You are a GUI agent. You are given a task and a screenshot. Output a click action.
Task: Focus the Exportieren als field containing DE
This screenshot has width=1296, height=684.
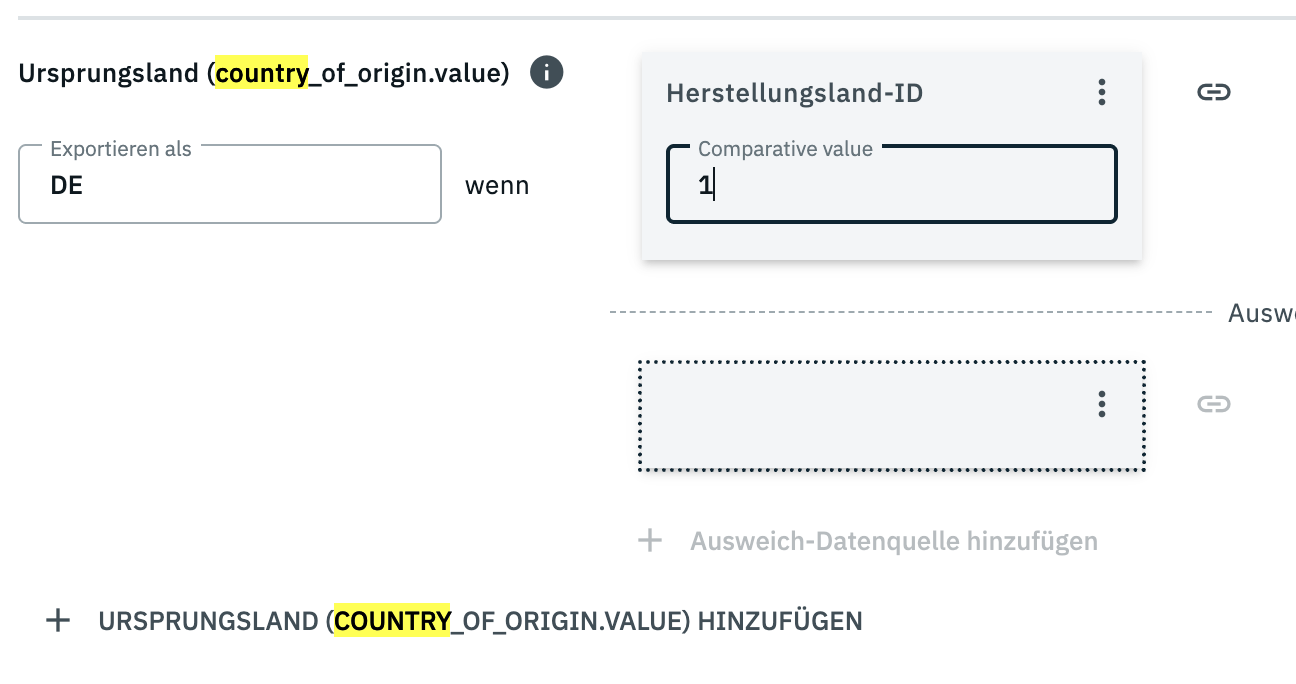(x=229, y=185)
